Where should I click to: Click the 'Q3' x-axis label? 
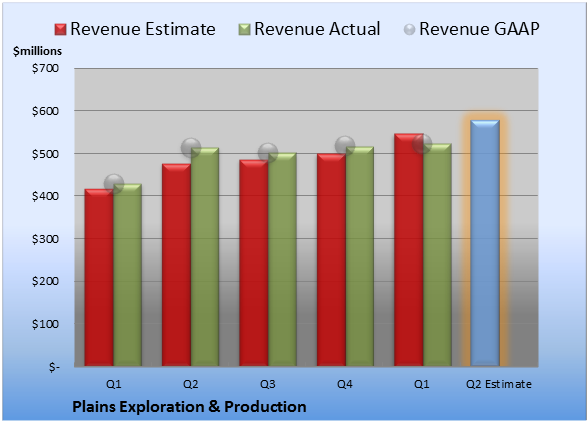(268, 384)
